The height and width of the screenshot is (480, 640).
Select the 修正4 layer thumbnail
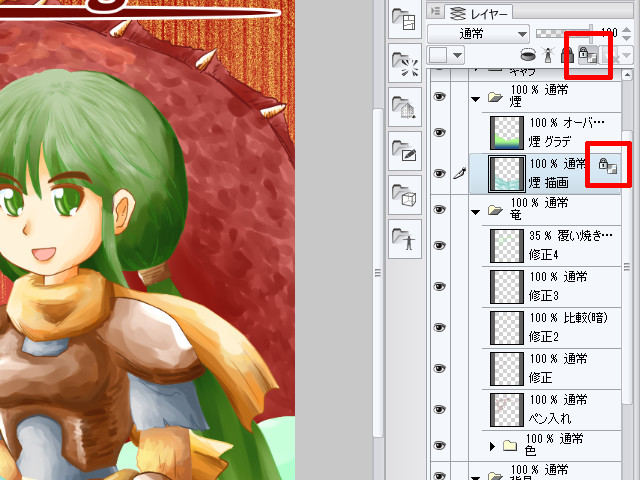(507, 246)
